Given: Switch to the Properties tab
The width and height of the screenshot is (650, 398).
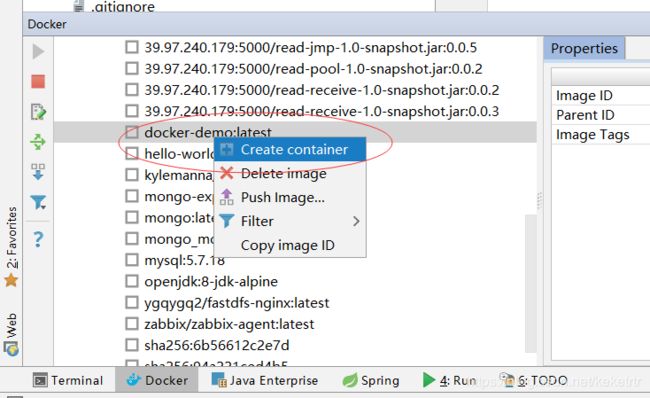Looking at the screenshot, I should (x=584, y=49).
